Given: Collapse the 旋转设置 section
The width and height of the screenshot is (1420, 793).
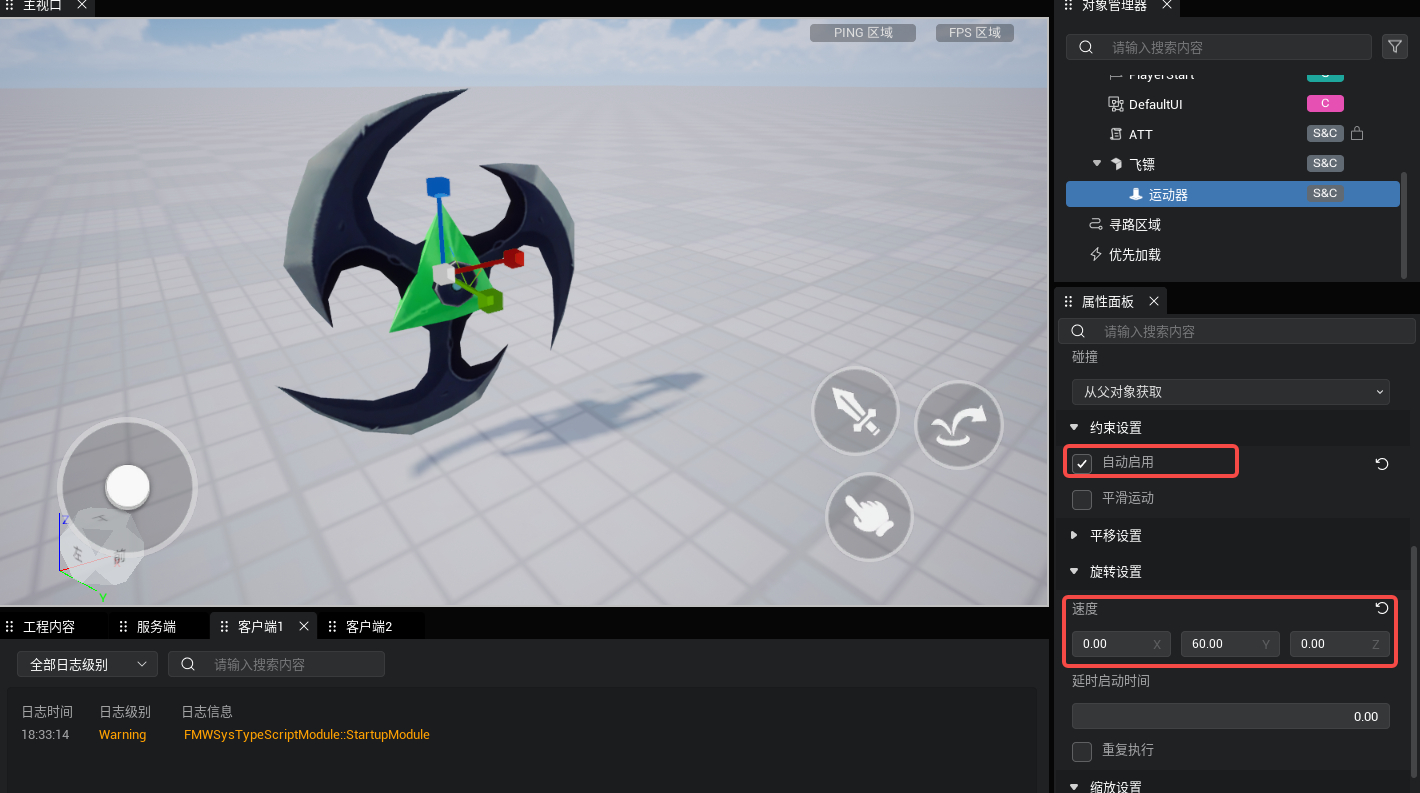Looking at the screenshot, I should [x=1074, y=571].
